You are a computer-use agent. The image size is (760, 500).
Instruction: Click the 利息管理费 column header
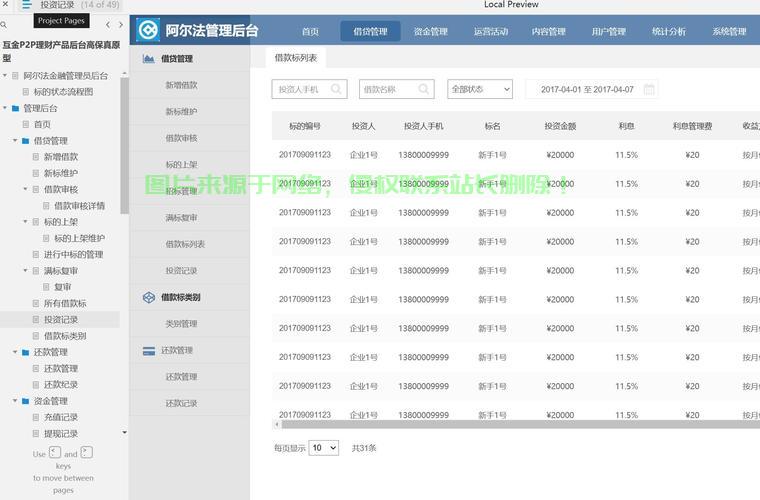[692, 126]
